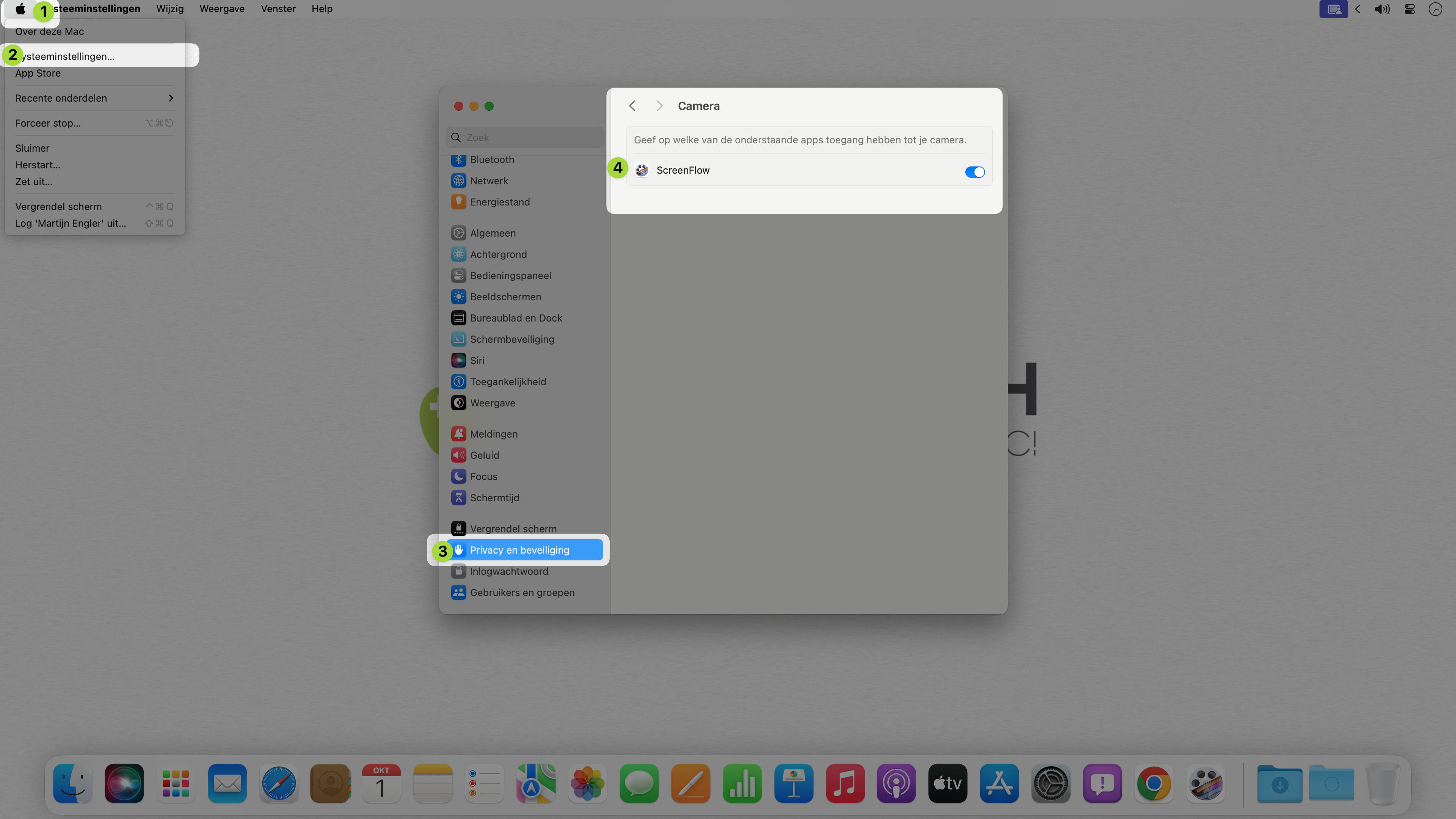Open System Settings gear in Dock
Viewport: 1456px width, 819px height.
click(1051, 784)
